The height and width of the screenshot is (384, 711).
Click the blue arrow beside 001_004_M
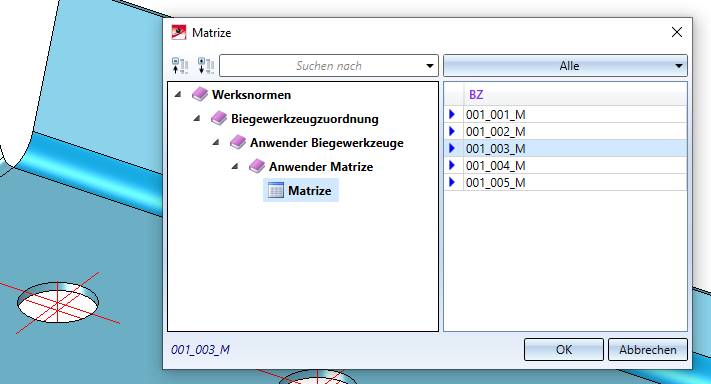[452, 165]
